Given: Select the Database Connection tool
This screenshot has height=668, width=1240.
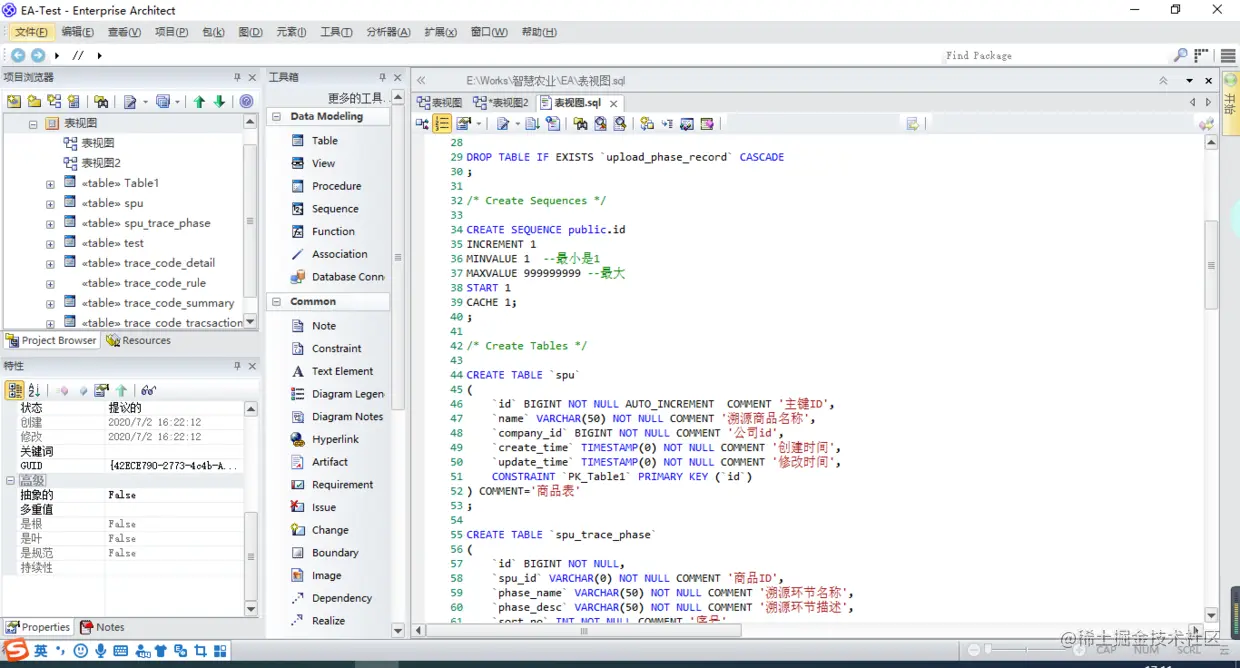Looking at the screenshot, I should 347,277.
